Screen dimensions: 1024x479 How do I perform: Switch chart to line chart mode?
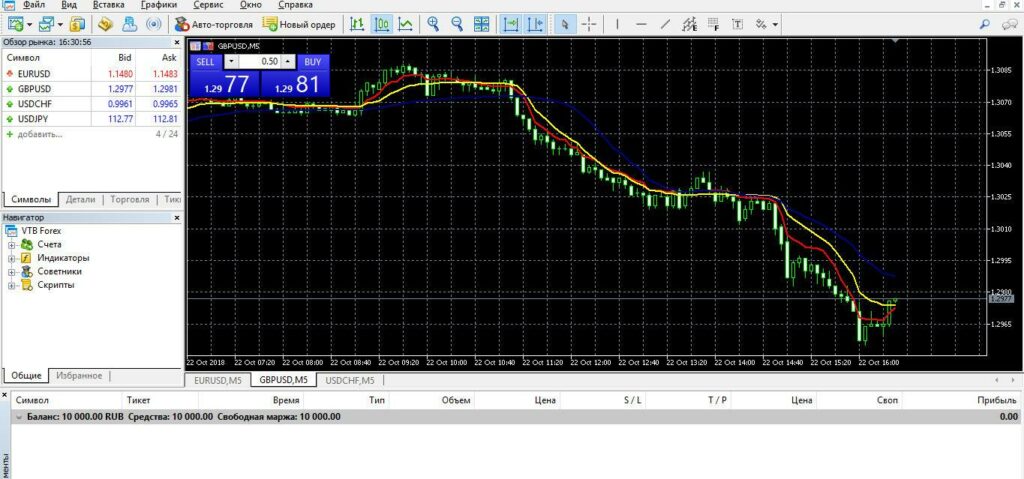405,23
